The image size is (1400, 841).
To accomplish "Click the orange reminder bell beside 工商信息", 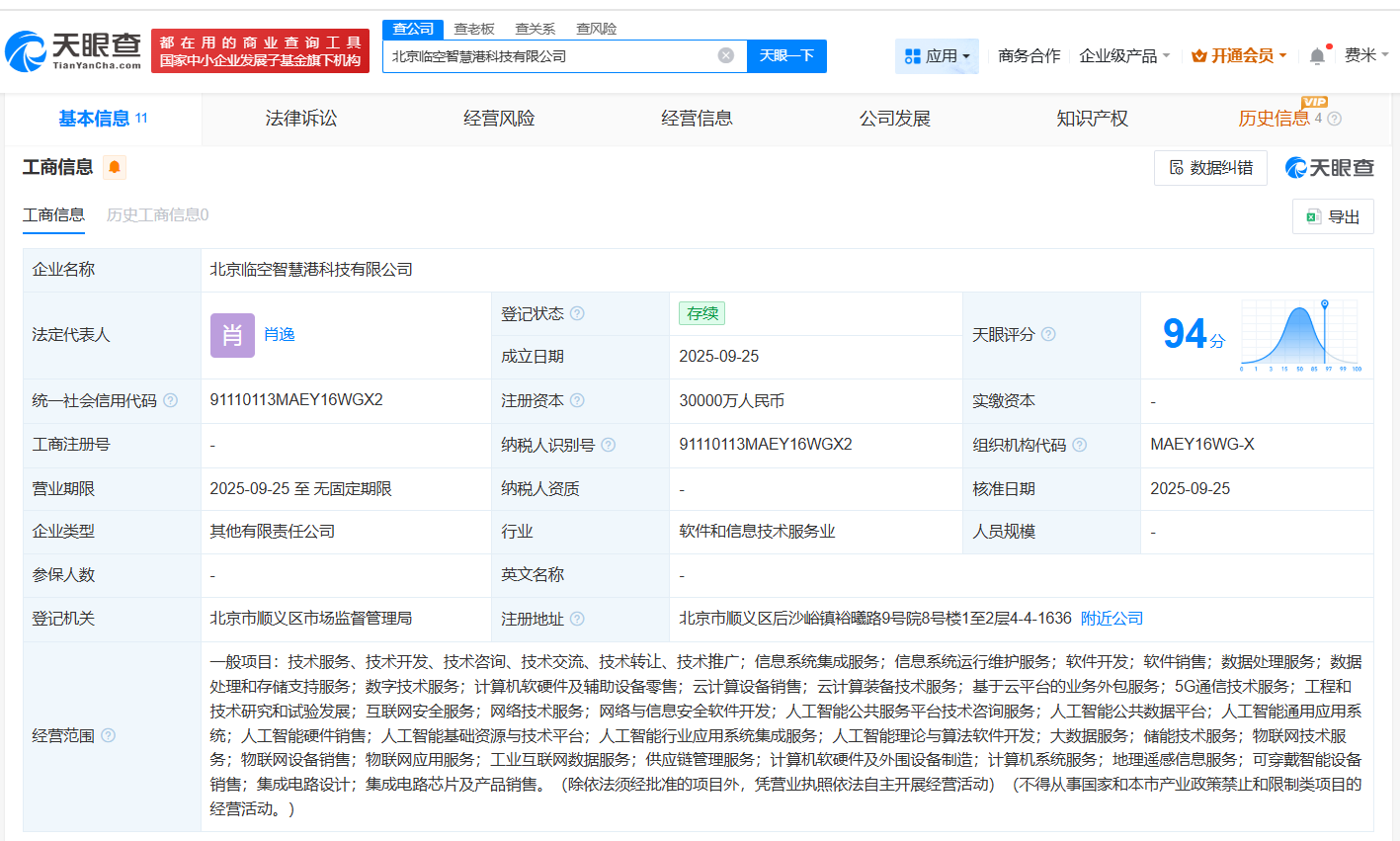I will (116, 167).
